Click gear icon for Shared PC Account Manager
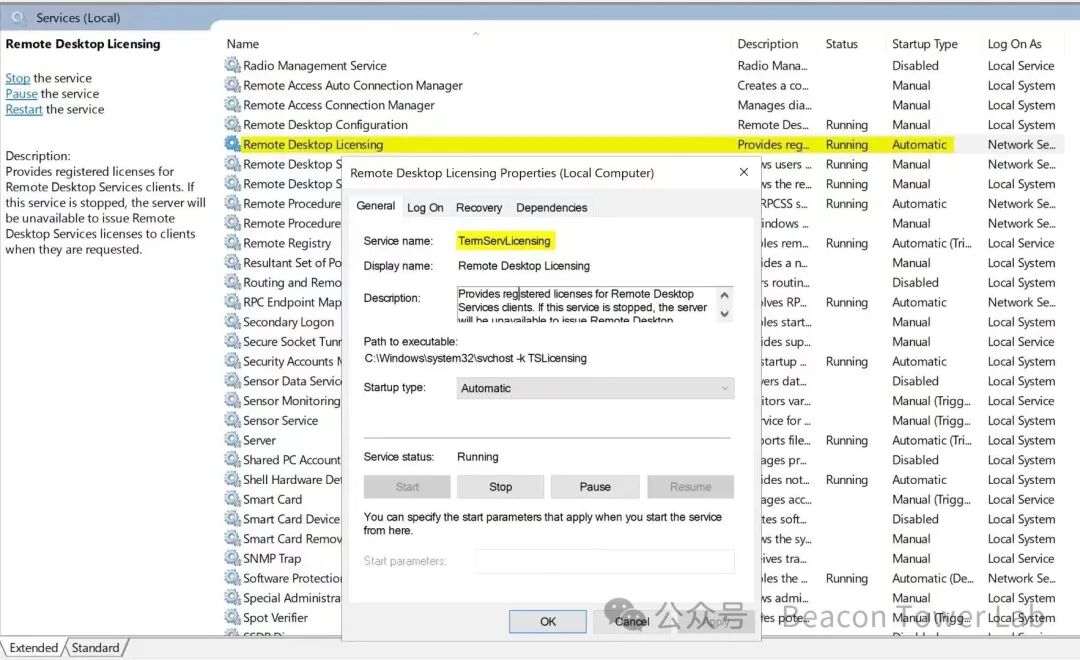 tap(232, 459)
